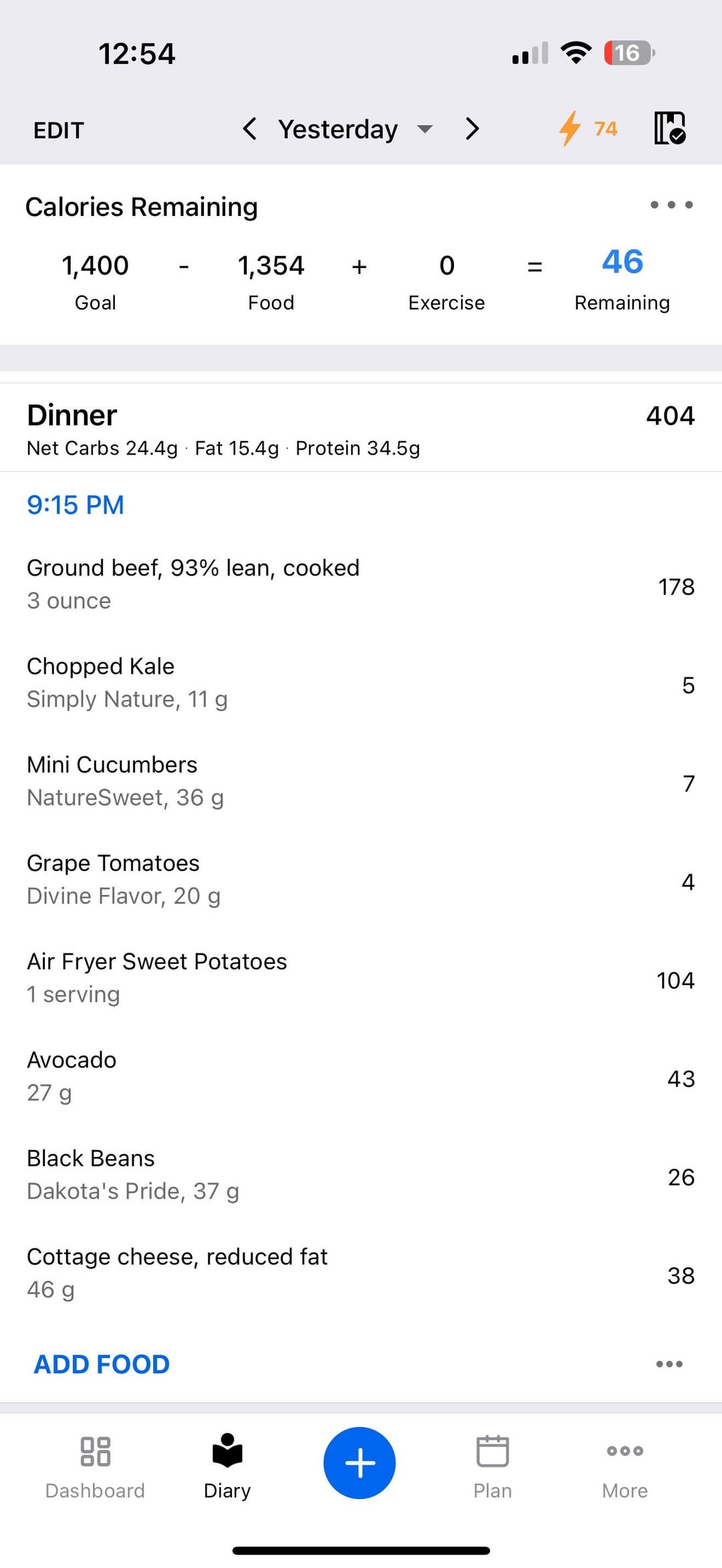Open the Dinner meal header
722x1568 pixels.
[72, 416]
